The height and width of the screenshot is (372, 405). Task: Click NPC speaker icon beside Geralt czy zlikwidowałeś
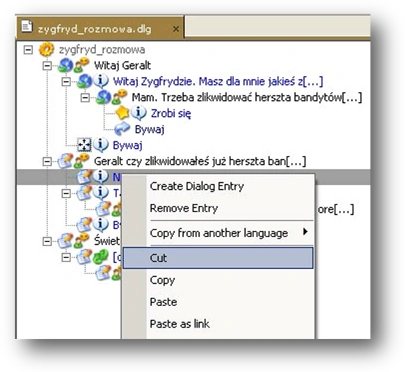82,160
